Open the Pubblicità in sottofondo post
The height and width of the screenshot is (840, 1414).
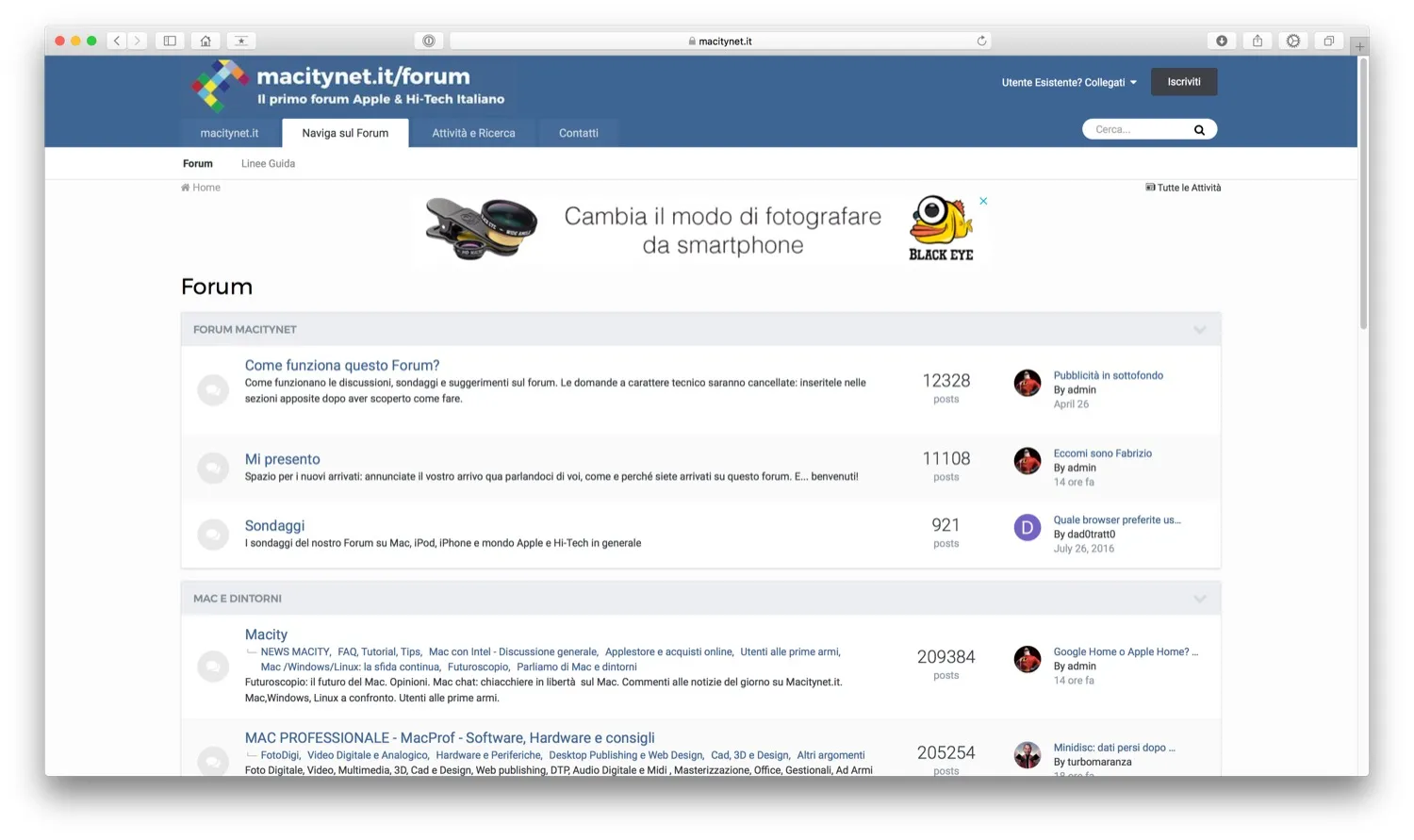(1109, 375)
